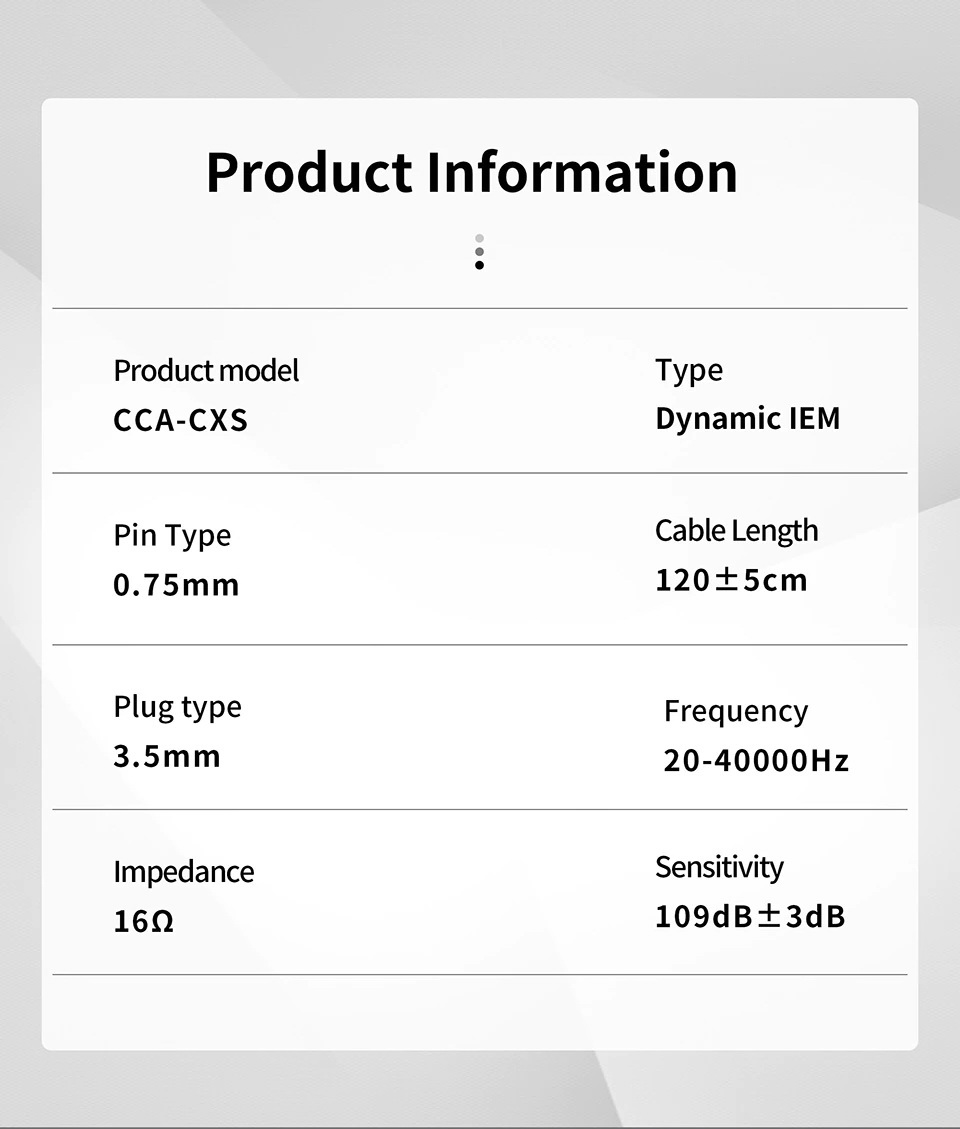Image resolution: width=960 pixels, height=1129 pixels.
Task: Click the divider line below the three dots
Action: click(480, 308)
